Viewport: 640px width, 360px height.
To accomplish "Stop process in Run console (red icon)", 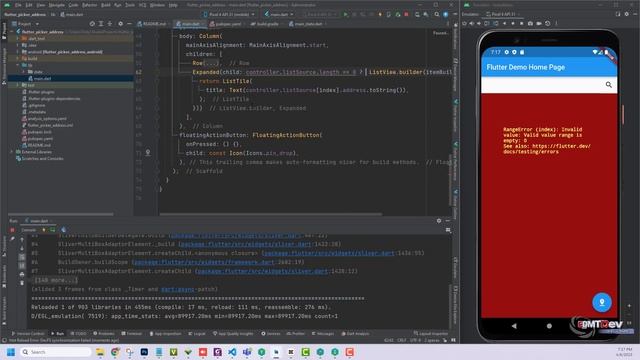I will pos(12,230).
